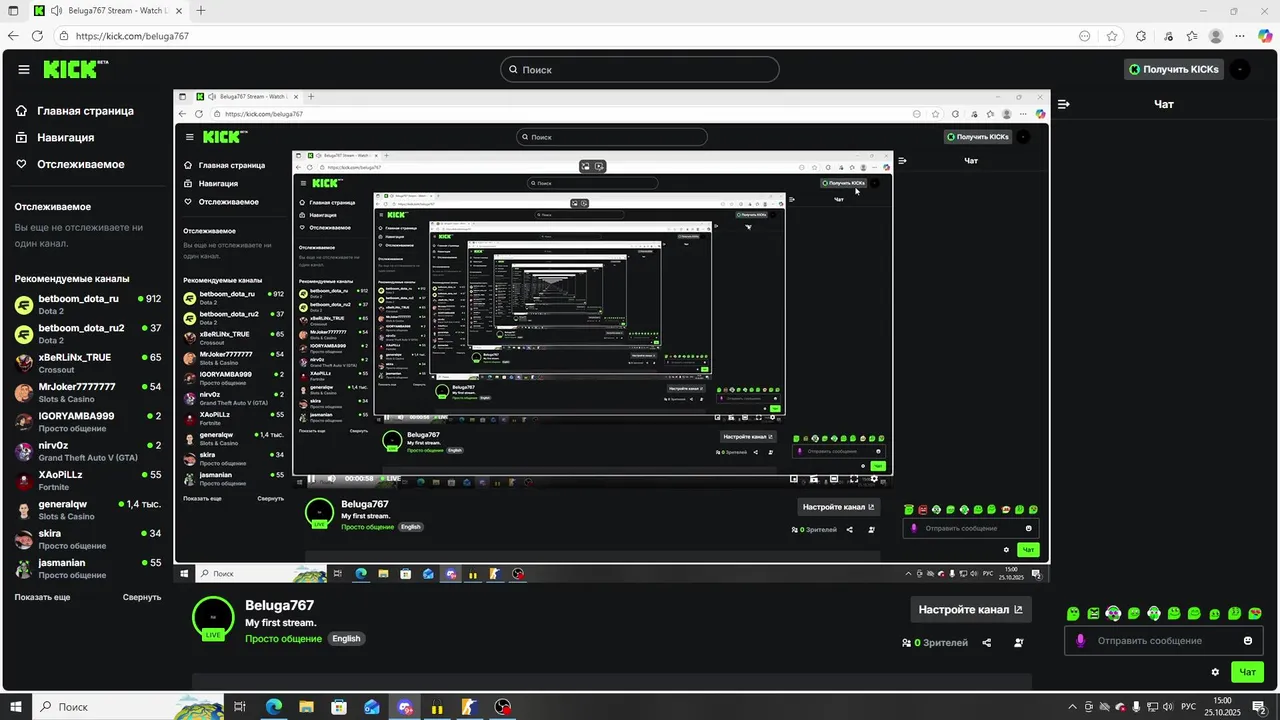Open File Explorer from the taskbar
This screenshot has height=720, width=1280.
coord(306,707)
